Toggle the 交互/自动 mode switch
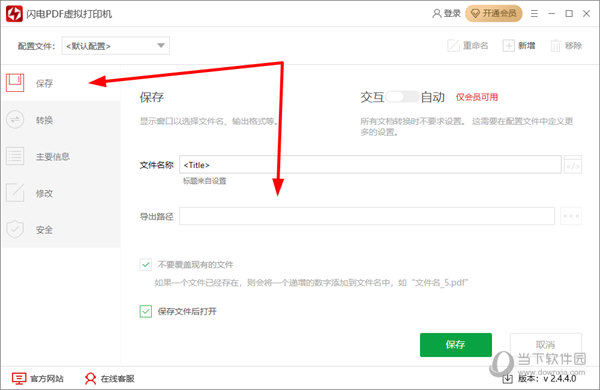 402,97
